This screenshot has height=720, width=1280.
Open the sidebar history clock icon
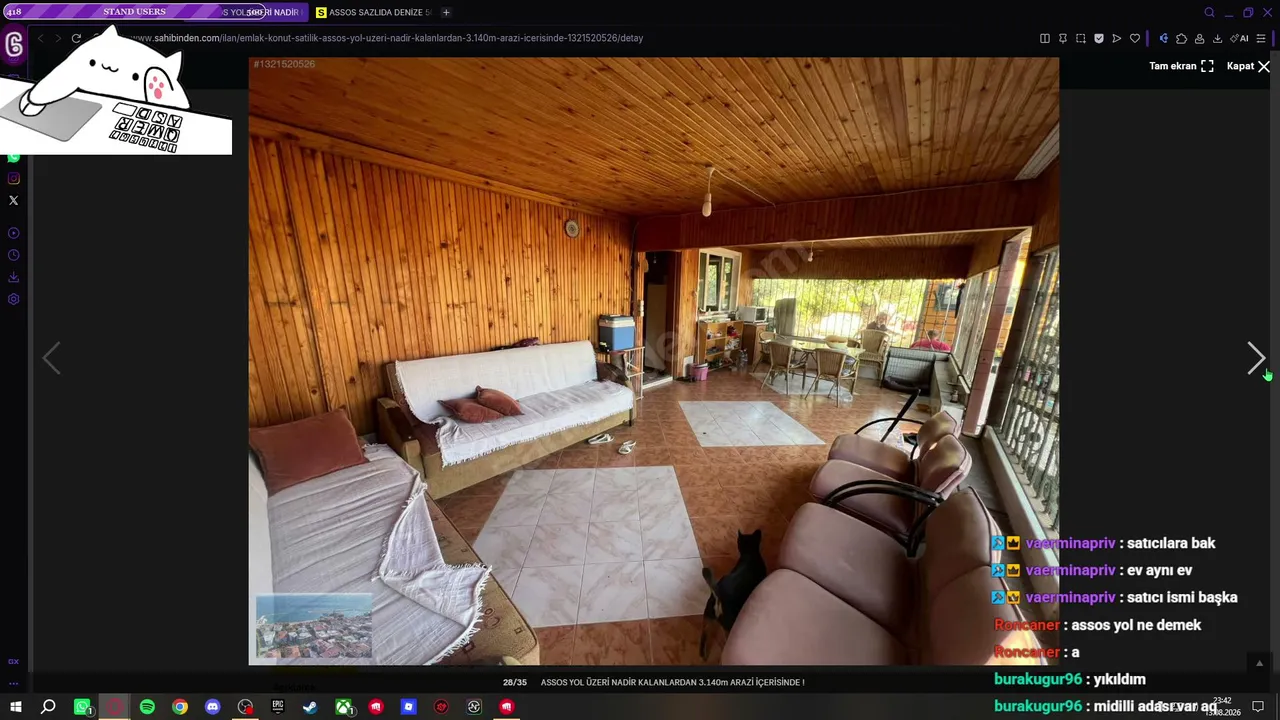tap(13, 255)
